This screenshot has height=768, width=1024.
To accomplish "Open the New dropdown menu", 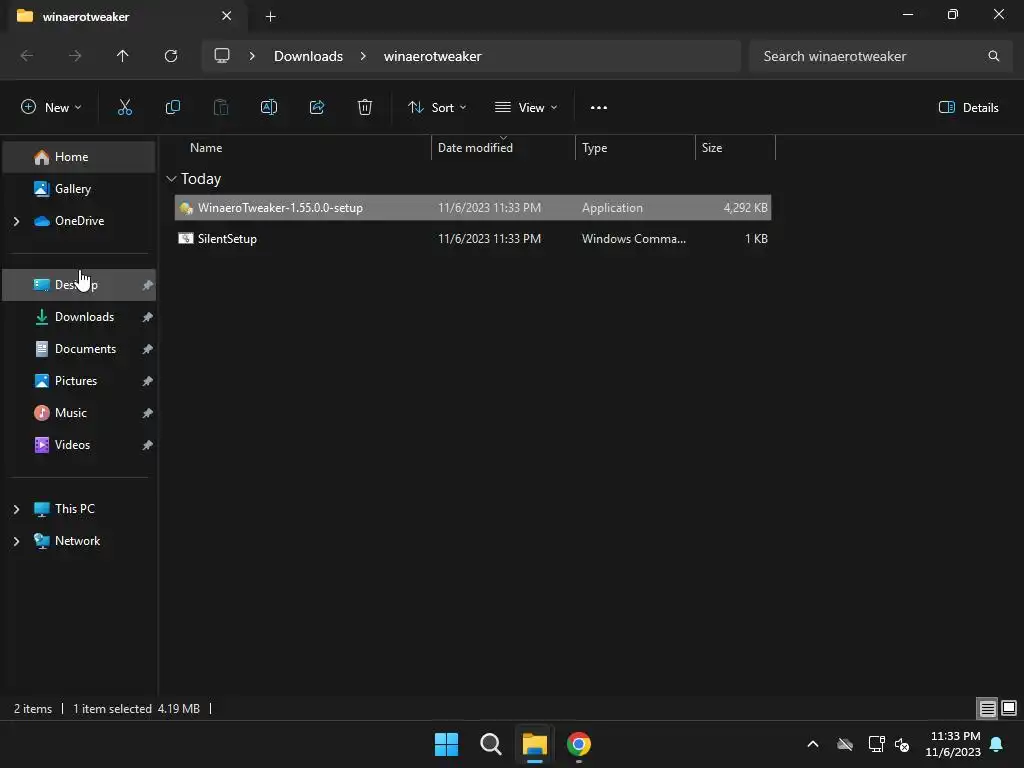I will coord(51,108).
